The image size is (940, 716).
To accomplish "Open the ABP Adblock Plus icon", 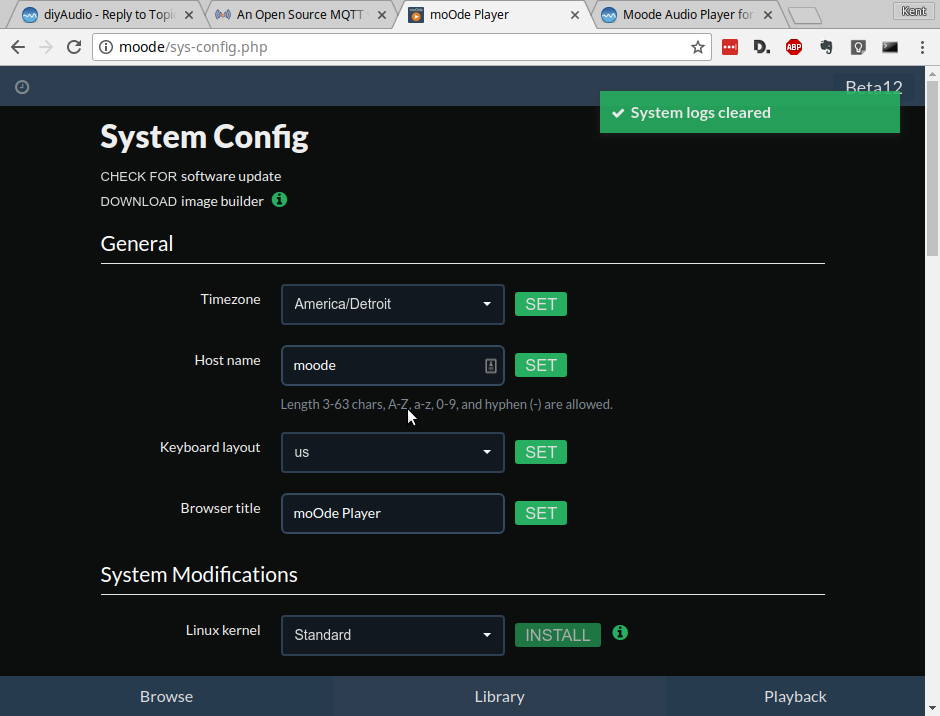I will click(x=794, y=47).
